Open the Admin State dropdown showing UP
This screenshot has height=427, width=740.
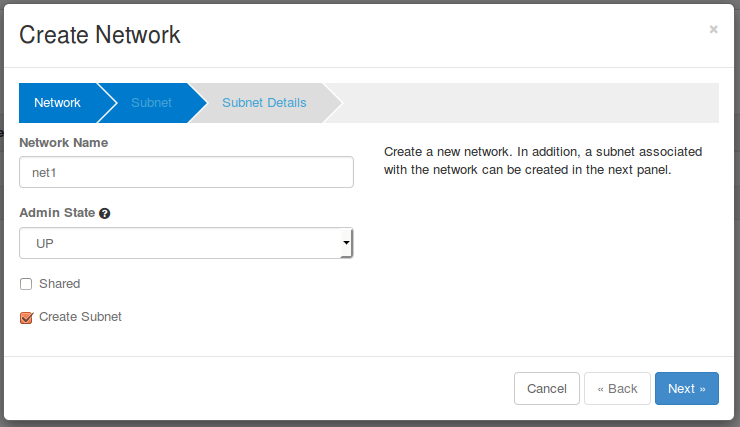pos(185,243)
